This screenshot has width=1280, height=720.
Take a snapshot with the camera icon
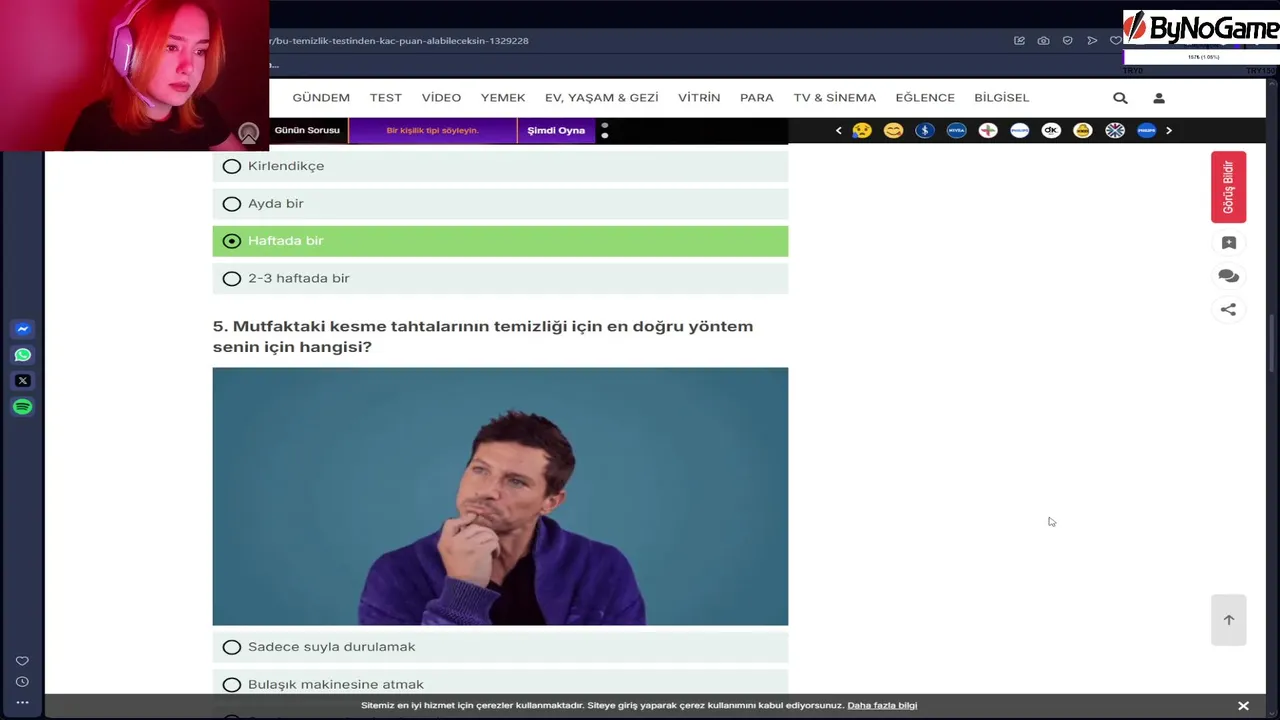point(1043,41)
